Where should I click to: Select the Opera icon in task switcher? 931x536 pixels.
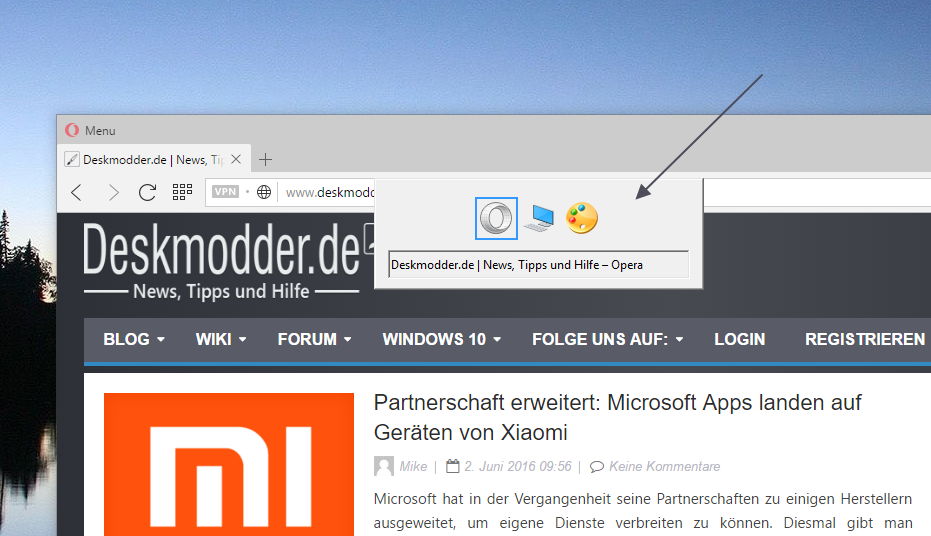(496, 218)
